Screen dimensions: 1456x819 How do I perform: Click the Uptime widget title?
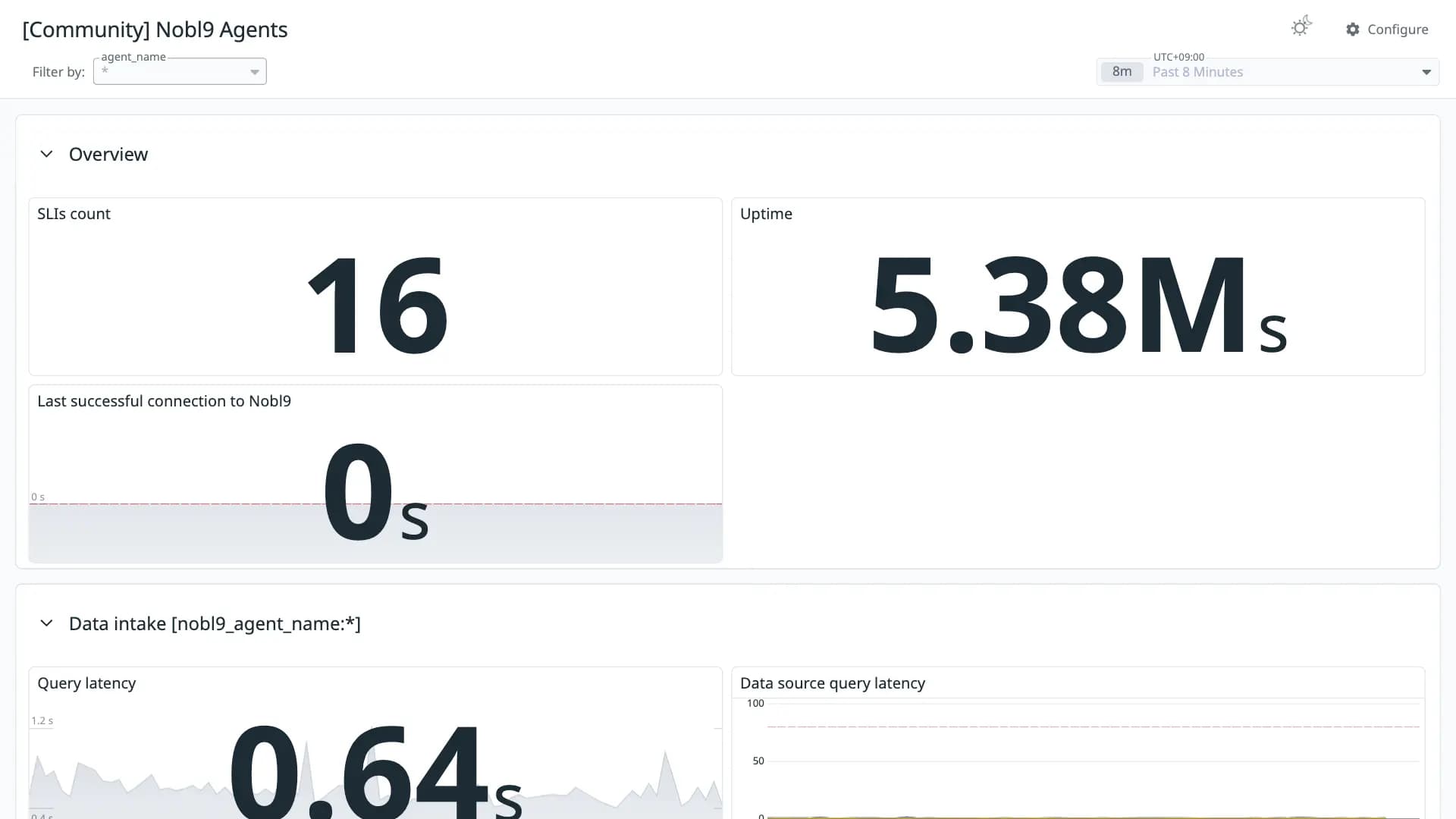point(766,214)
